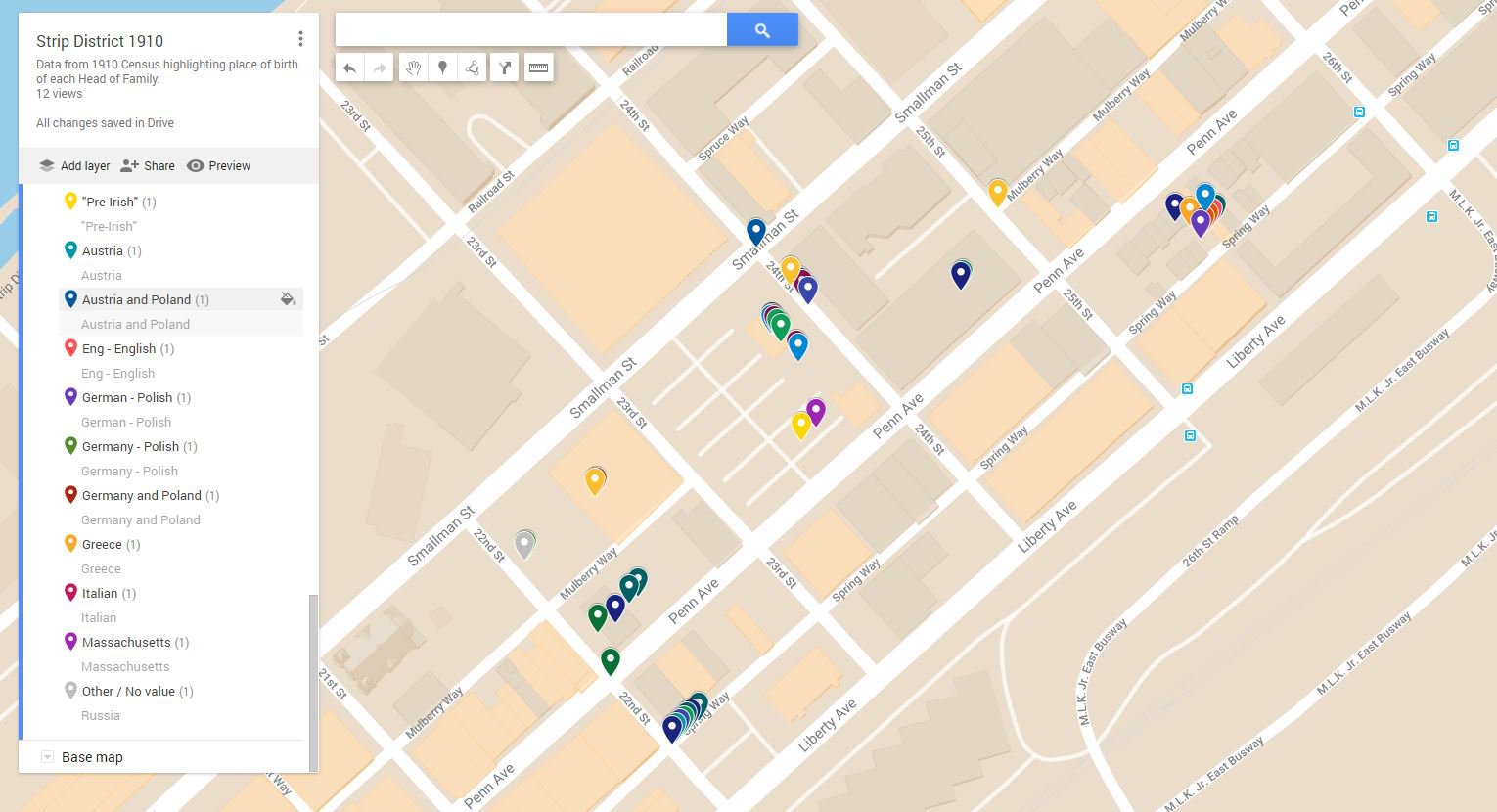This screenshot has height=812, width=1497.
Task: Select the Italian legend entry
Action: click(98, 593)
